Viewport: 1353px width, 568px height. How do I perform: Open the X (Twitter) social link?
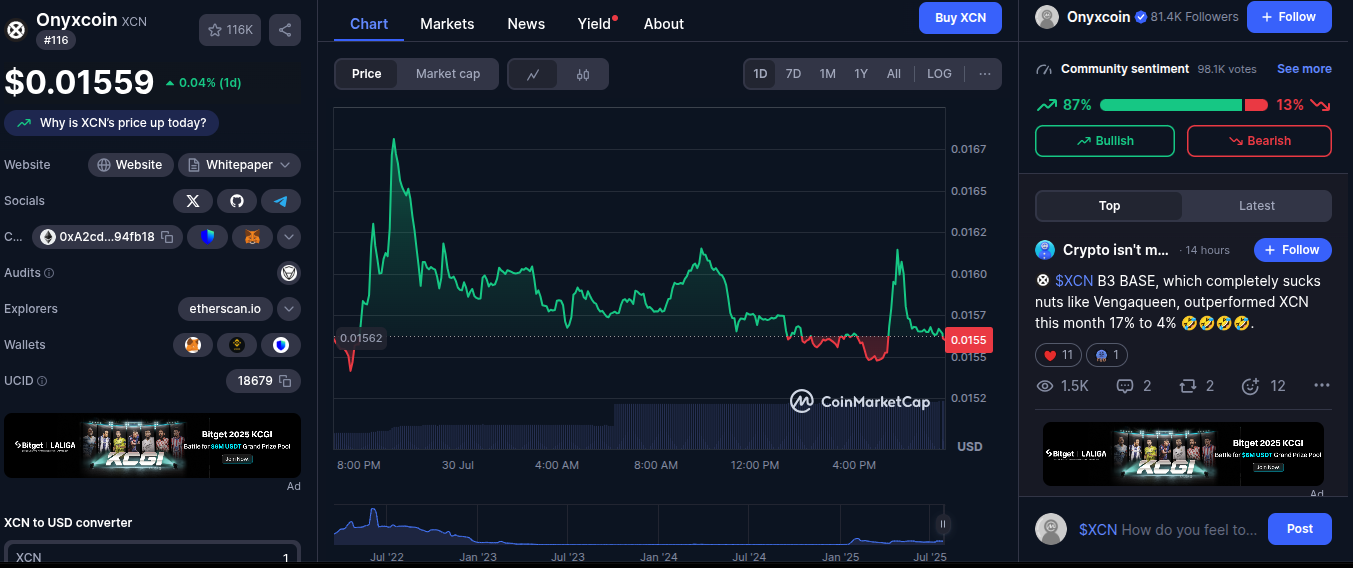(193, 201)
